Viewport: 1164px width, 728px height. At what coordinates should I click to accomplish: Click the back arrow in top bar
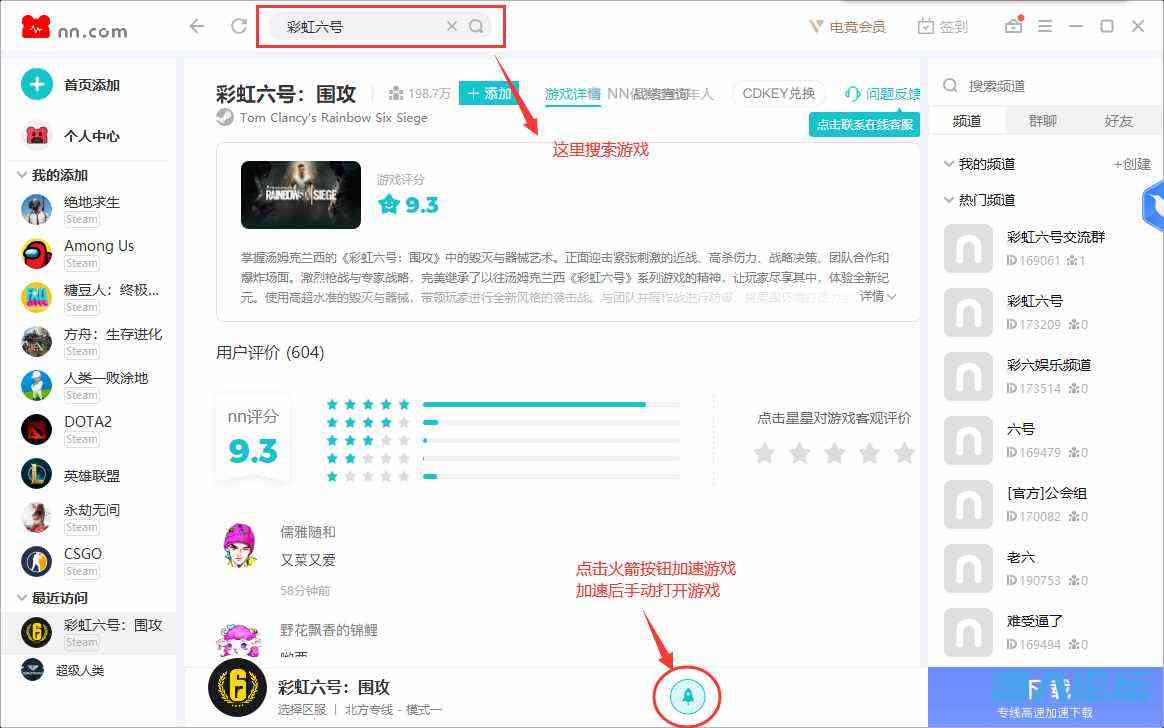197,27
